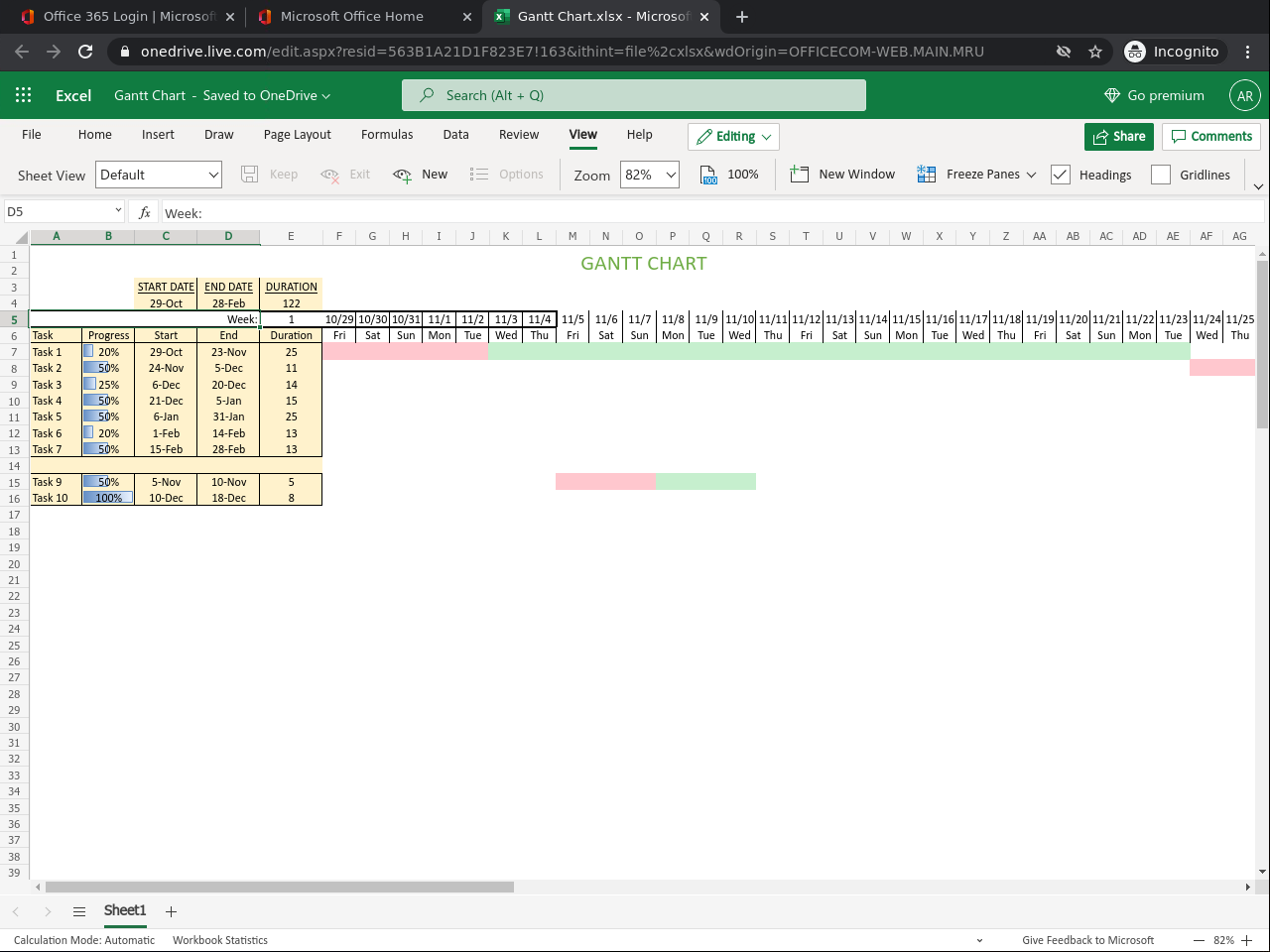The width and height of the screenshot is (1270, 952).
Task: Click the Name Box showing D5
Action: coord(59,212)
